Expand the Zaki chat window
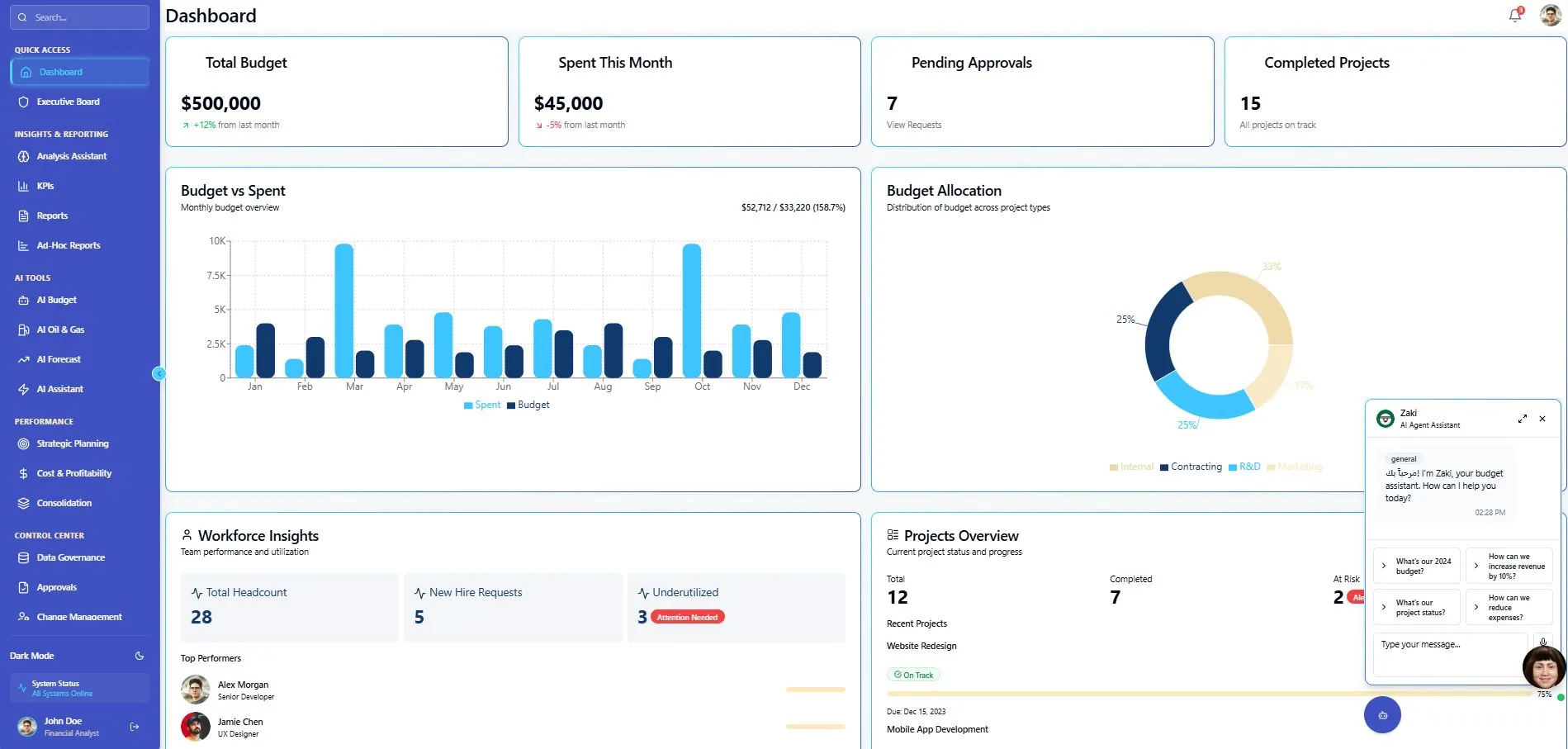Viewport: 1568px width, 749px height. 1522,419
